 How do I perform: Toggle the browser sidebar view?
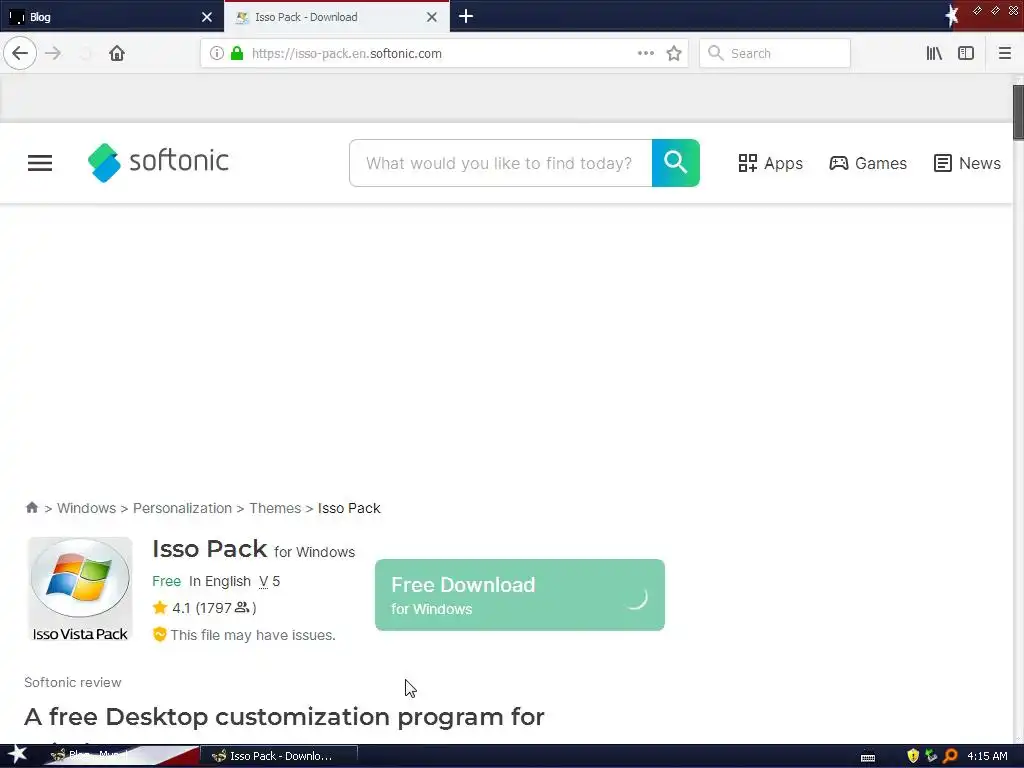tap(966, 54)
